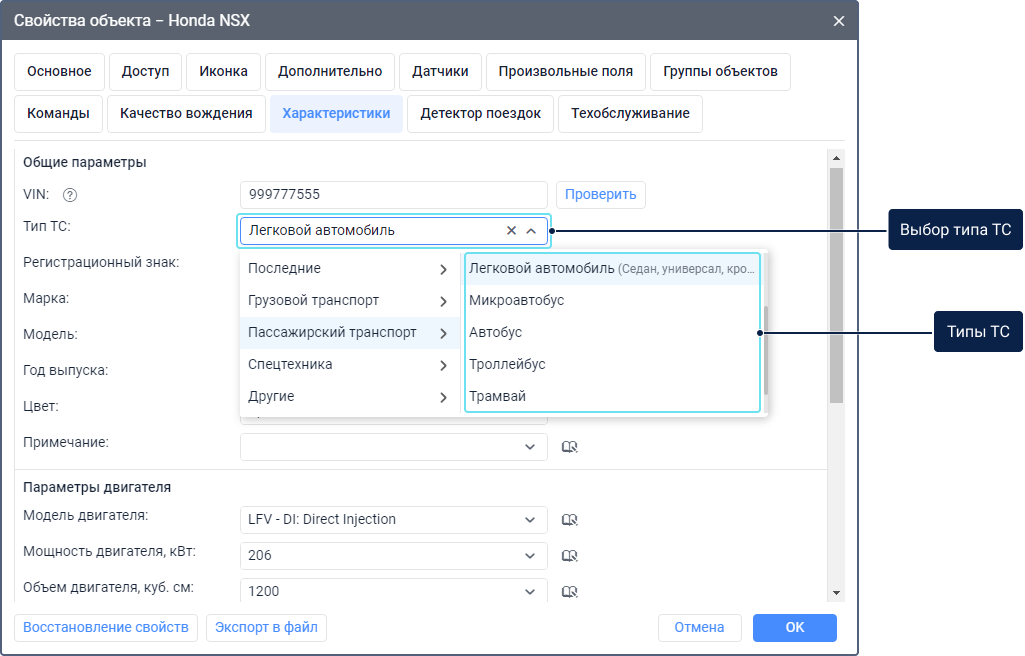Open the Техобслуживание tab
The width and height of the screenshot is (1025, 656).
tap(630, 114)
